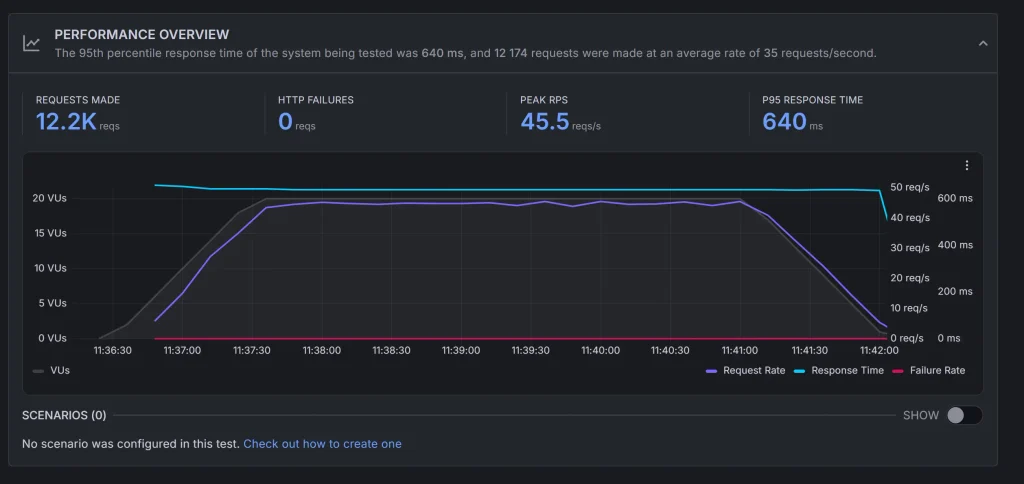Click the 11:39:00 time axis label
Image resolution: width=1024 pixels, height=484 pixels.
pos(460,351)
